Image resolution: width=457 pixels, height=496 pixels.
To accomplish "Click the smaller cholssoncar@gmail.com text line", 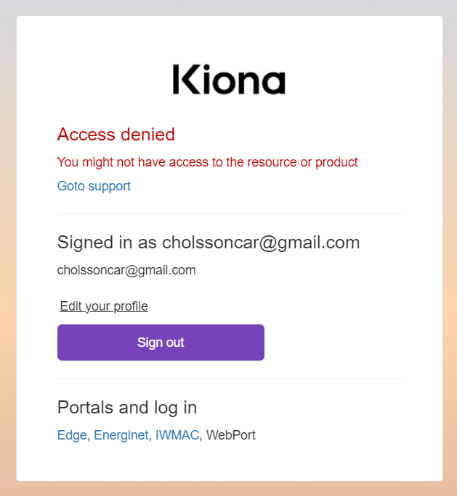I will tap(126, 270).
